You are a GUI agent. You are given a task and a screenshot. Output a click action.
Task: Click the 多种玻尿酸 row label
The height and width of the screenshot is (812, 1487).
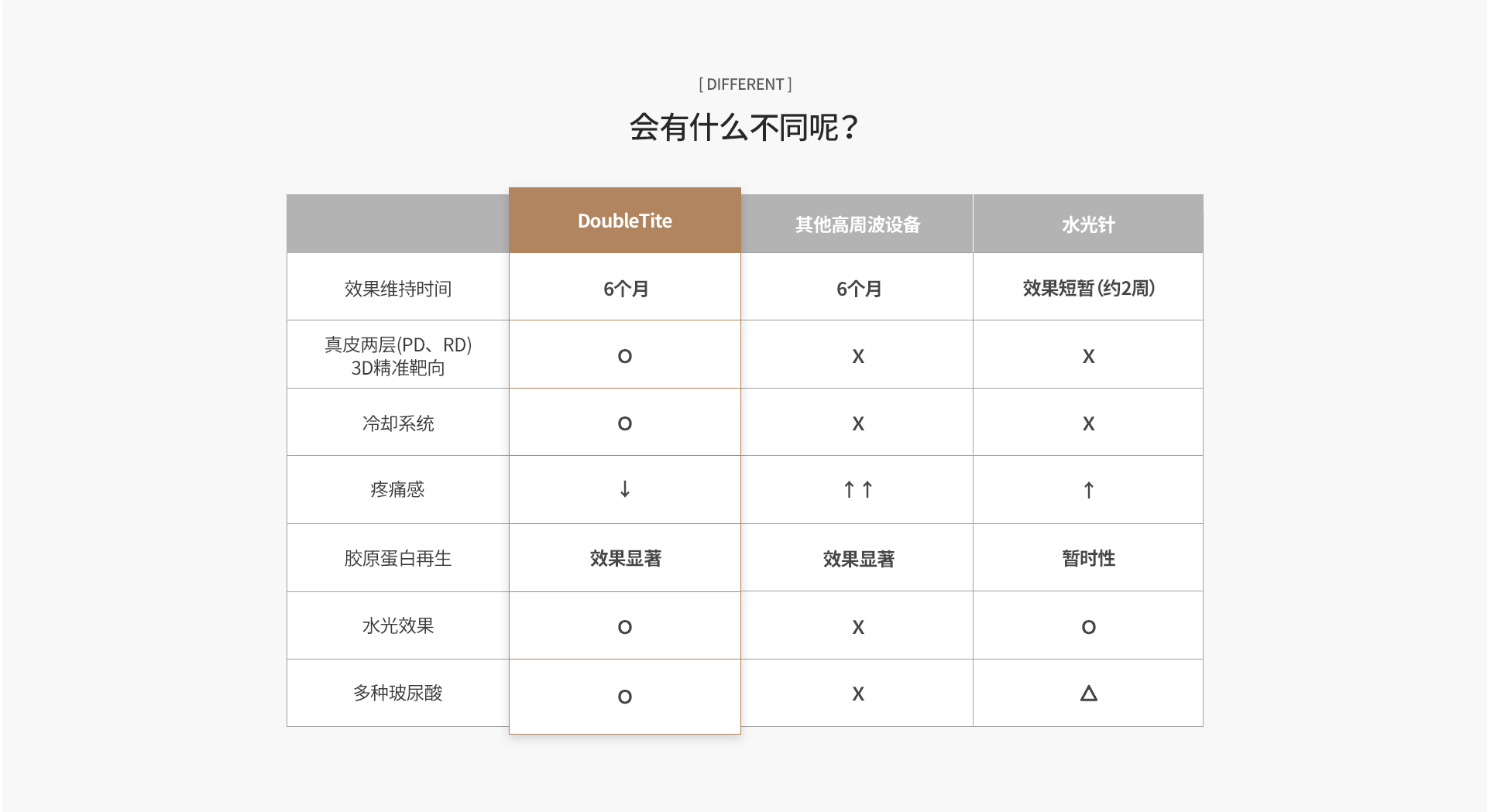coord(398,693)
